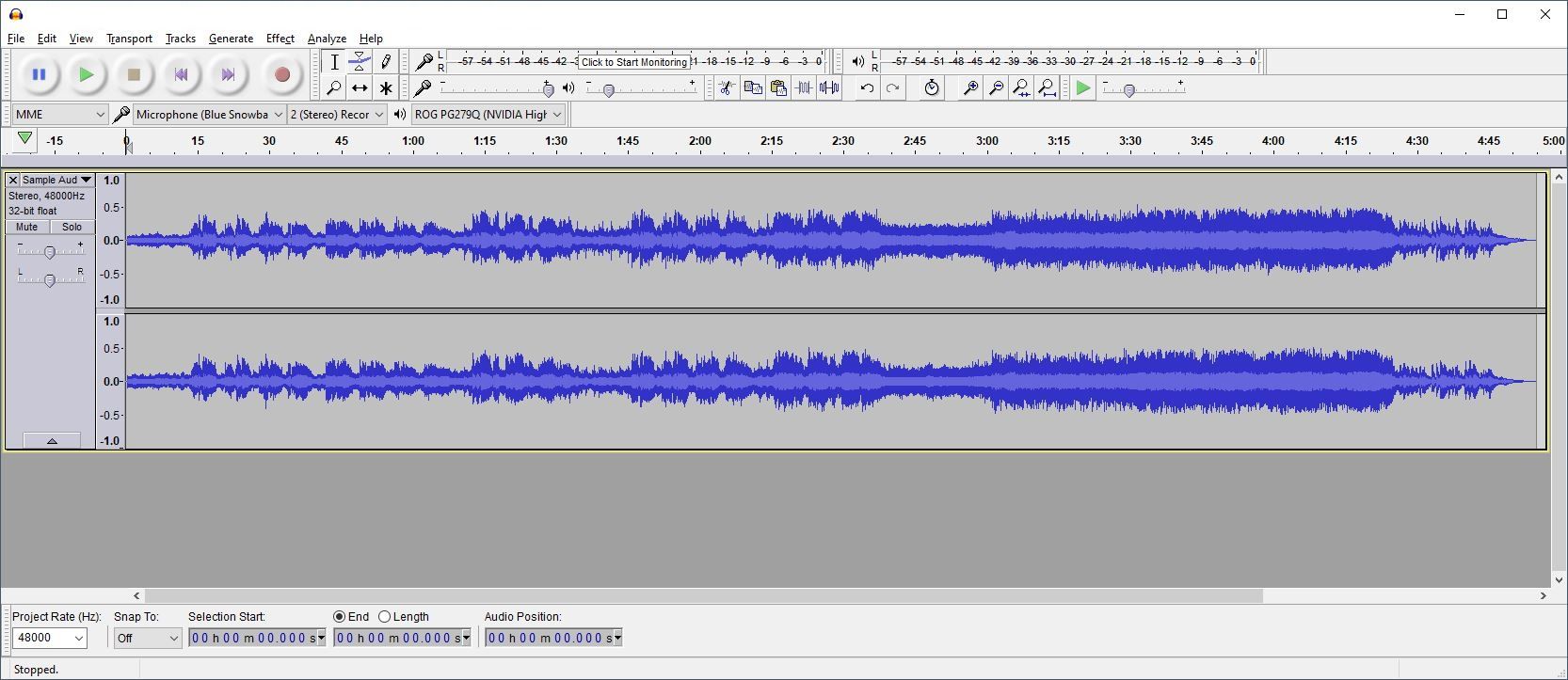Click the Paste clipboard icon
Screen dimensions: 1568x680
778,87
